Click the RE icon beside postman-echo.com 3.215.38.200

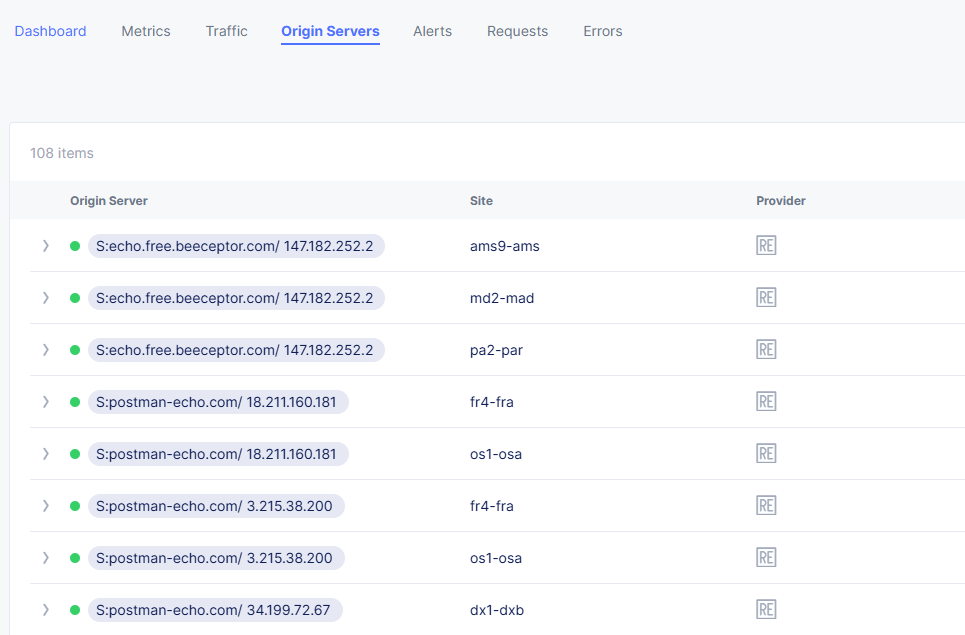(766, 505)
